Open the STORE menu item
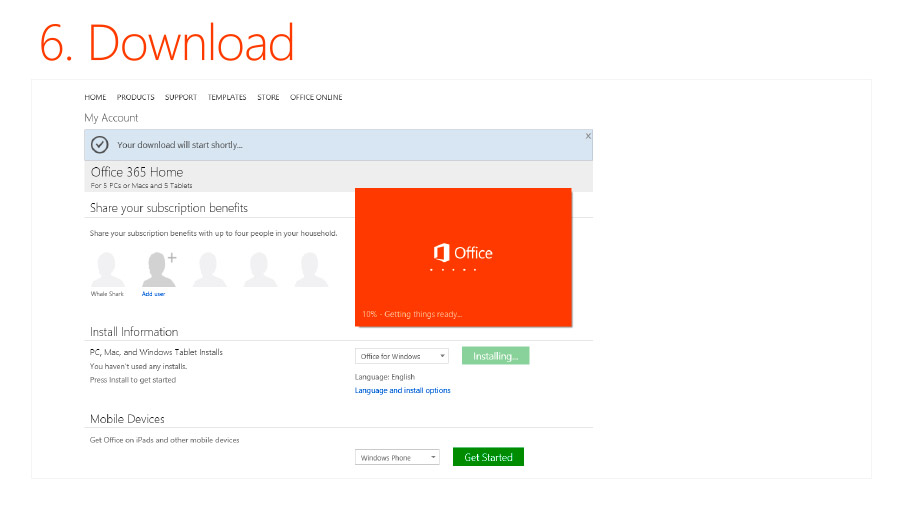 pyautogui.click(x=268, y=98)
